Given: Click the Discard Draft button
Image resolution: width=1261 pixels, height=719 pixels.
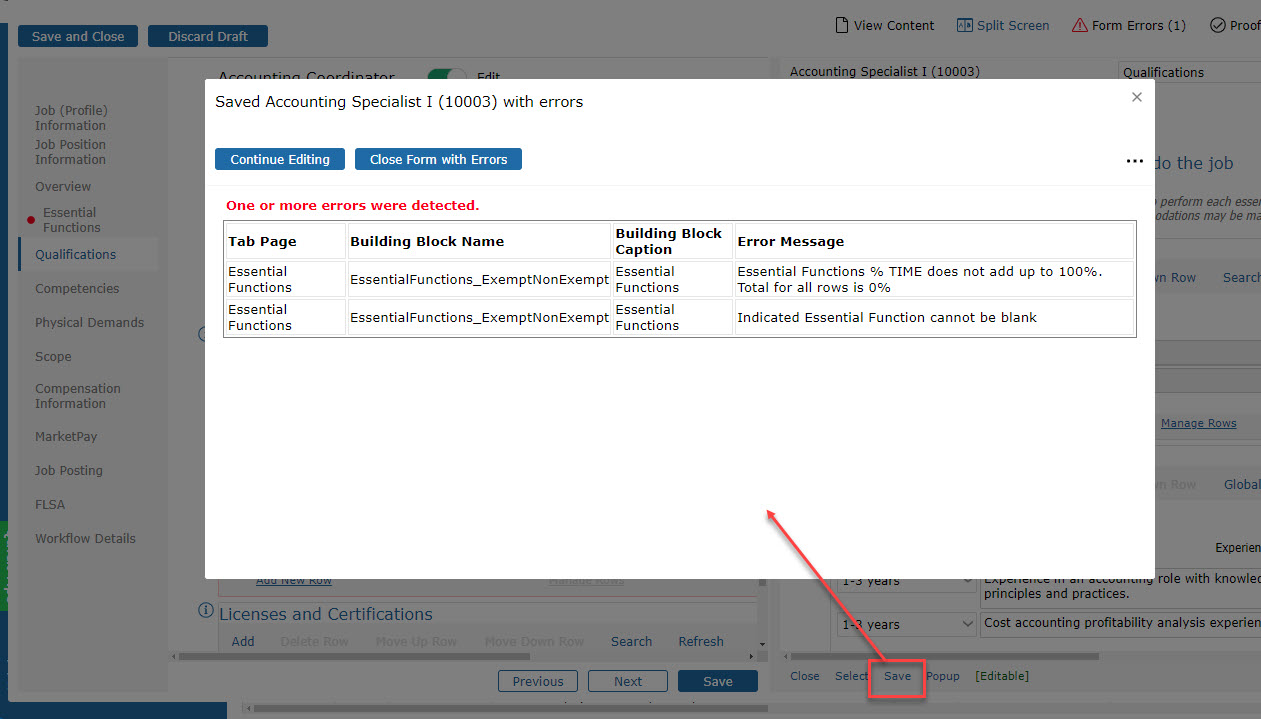Looking at the screenshot, I should pos(207,36).
